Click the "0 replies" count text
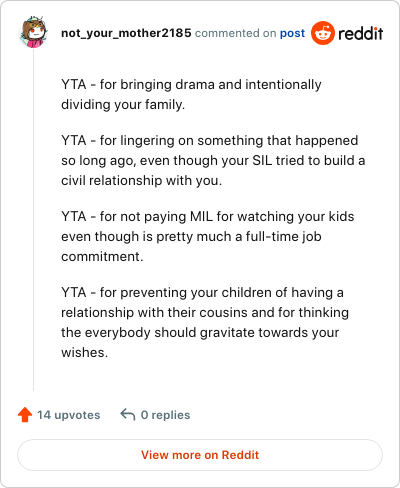This screenshot has width=400, height=488. (x=165, y=415)
